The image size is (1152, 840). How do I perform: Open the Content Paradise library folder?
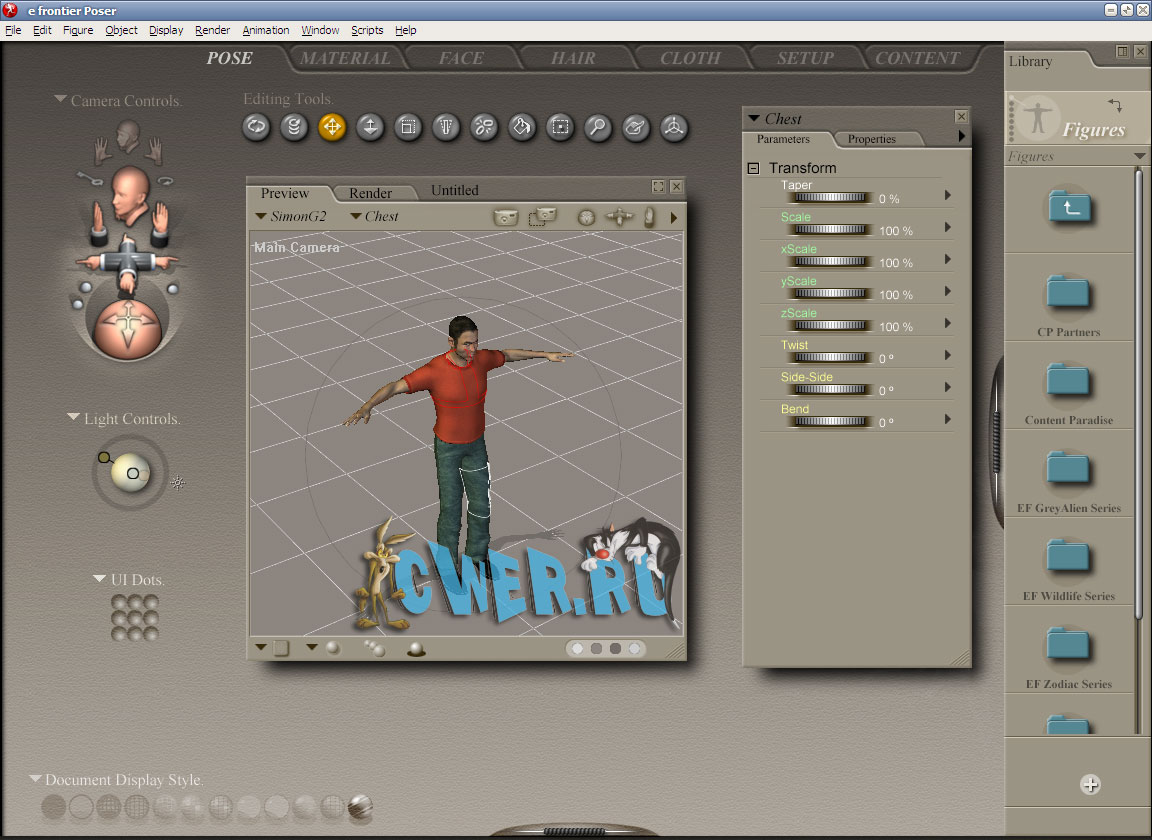tap(1068, 386)
